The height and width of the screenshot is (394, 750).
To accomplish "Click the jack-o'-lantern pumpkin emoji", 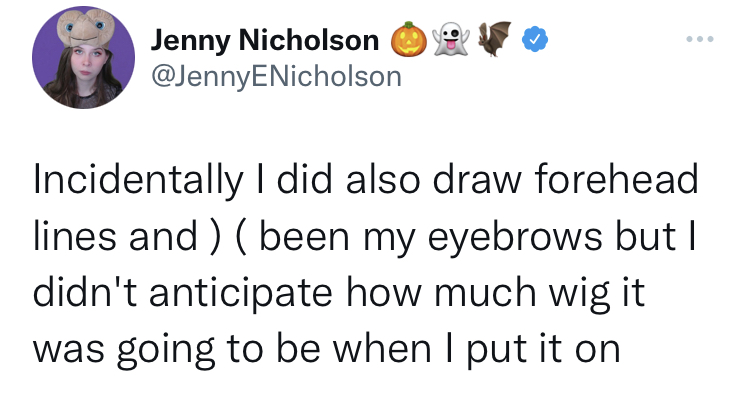I will [x=408, y=39].
